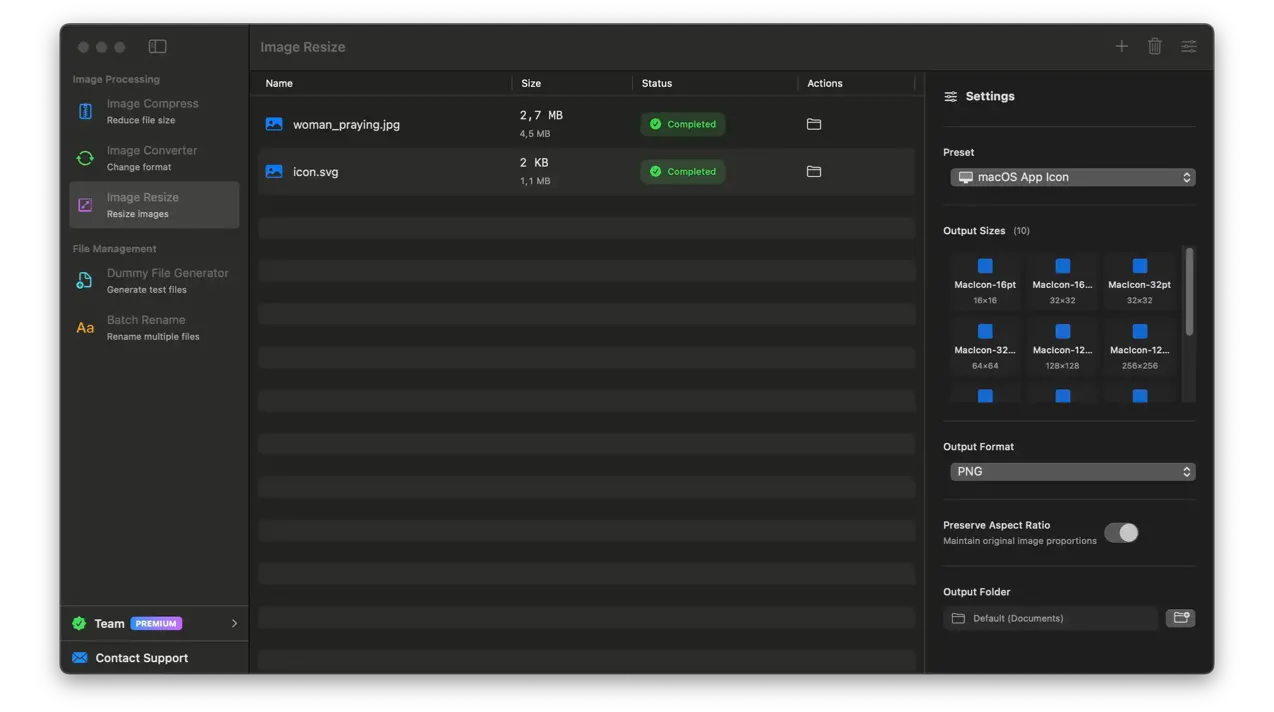
Task: Click the Contact Support envelope icon
Action: click(x=80, y=658)
